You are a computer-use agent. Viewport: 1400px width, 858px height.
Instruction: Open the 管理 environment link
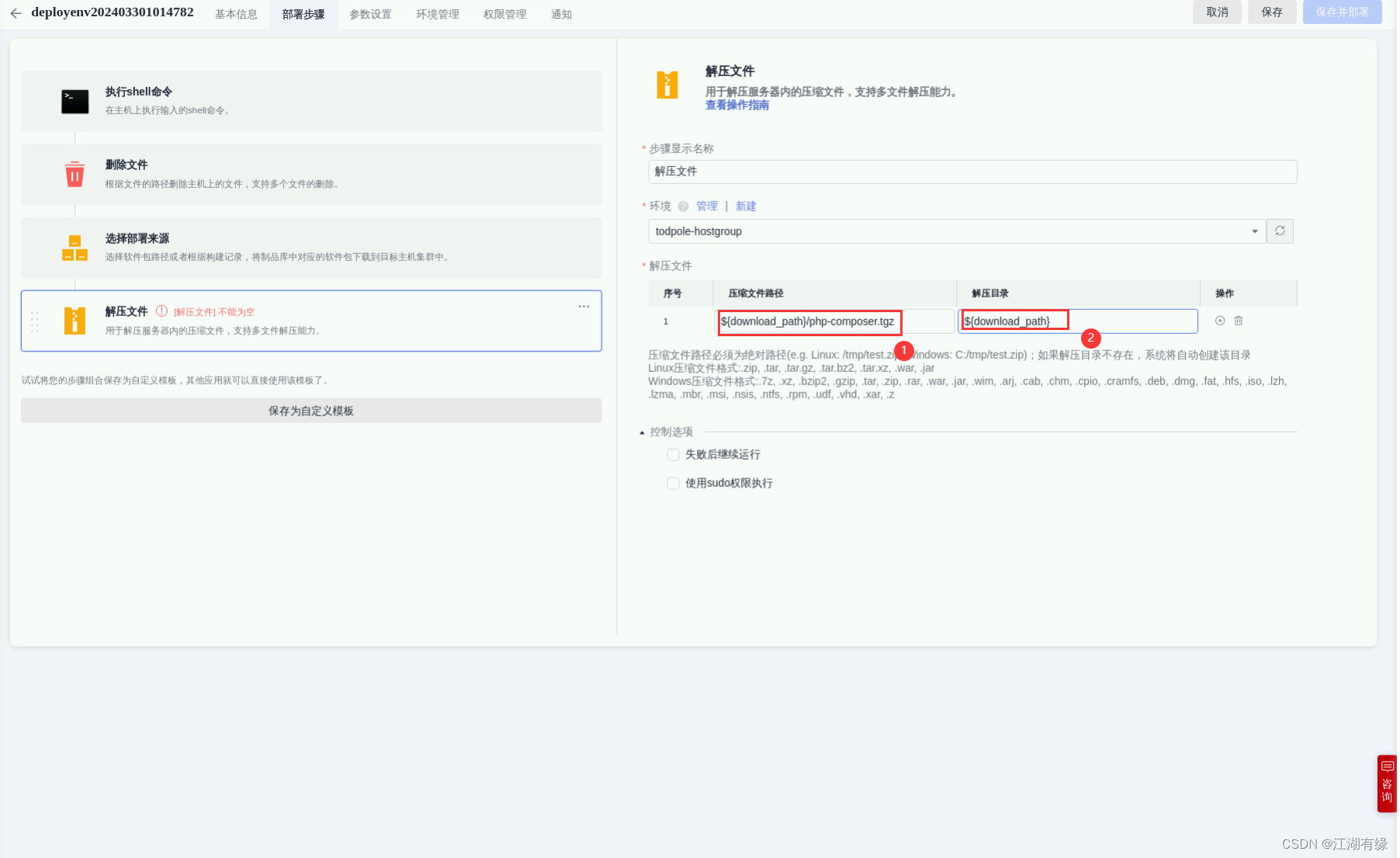(x=706, y=206)
